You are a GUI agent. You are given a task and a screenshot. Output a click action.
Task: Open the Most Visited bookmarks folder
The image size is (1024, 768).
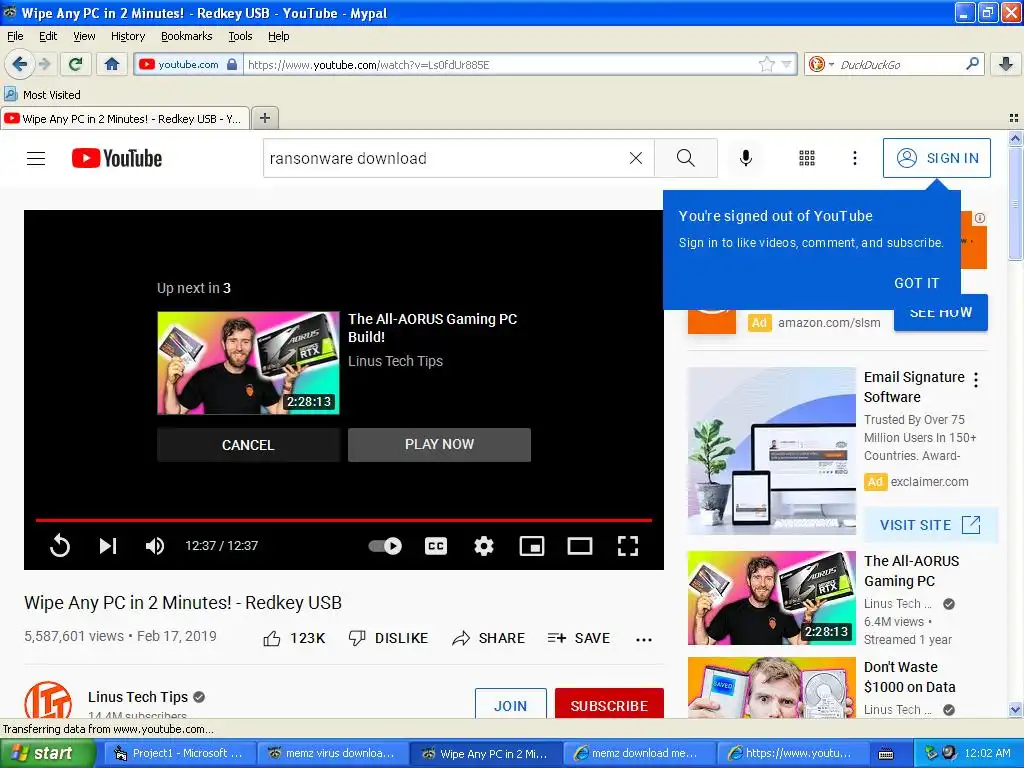pos(42,95)
